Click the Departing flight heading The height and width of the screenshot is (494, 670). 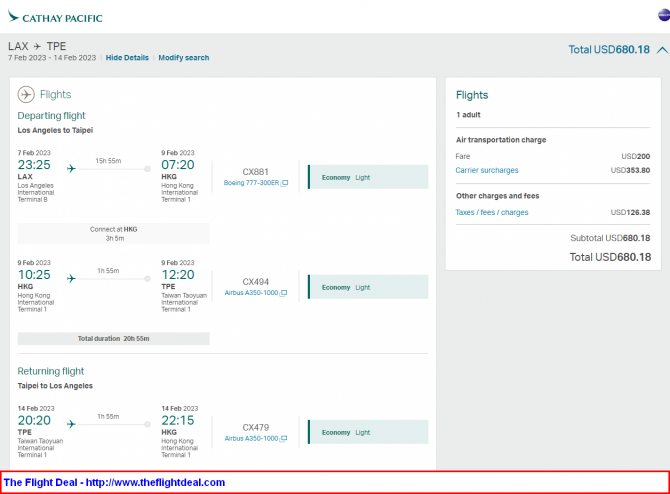[51, 115]
